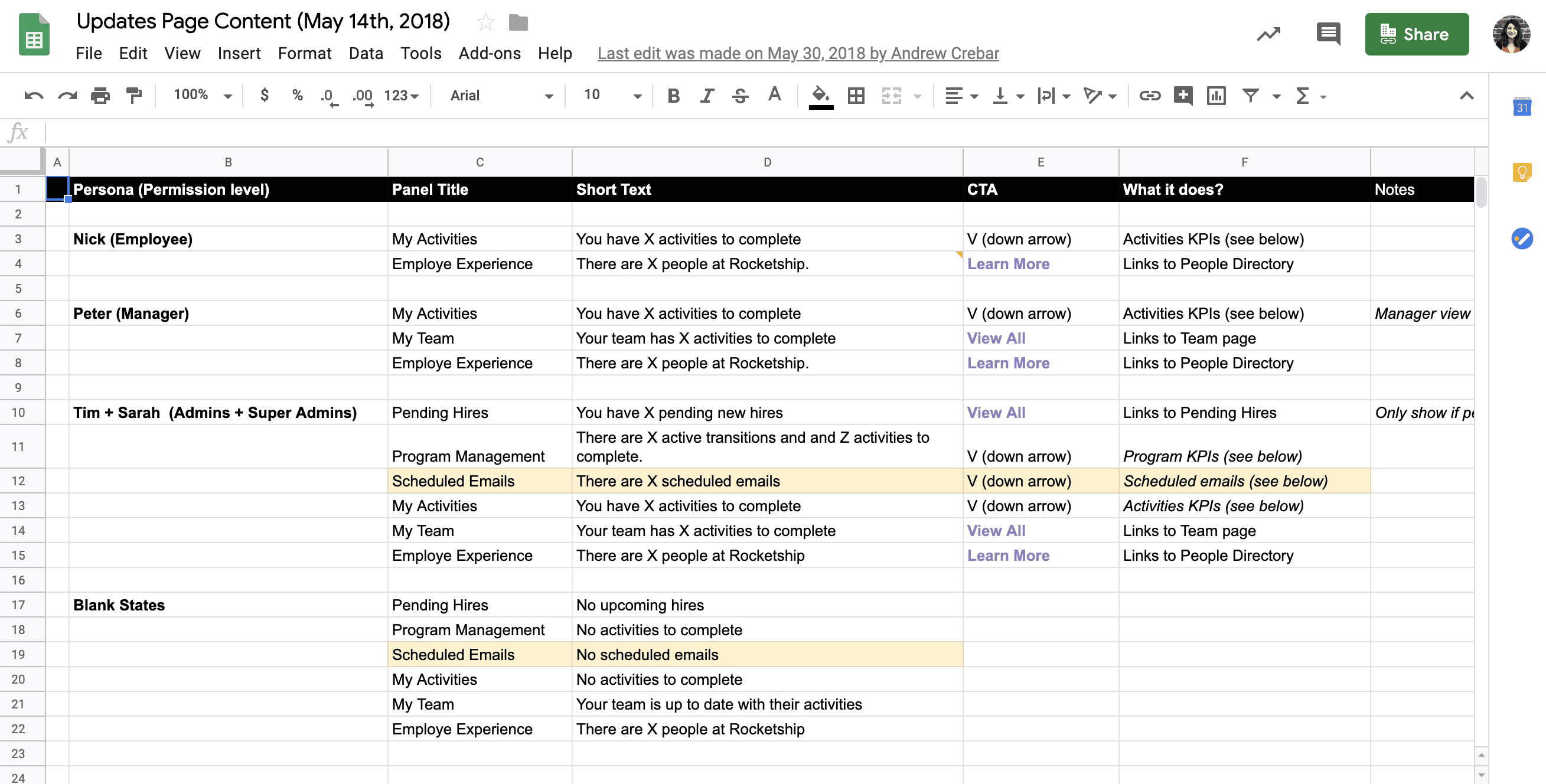Insert a chart
The height and width of the screenshot is (784, 1546).
(x=1216, y=96)
